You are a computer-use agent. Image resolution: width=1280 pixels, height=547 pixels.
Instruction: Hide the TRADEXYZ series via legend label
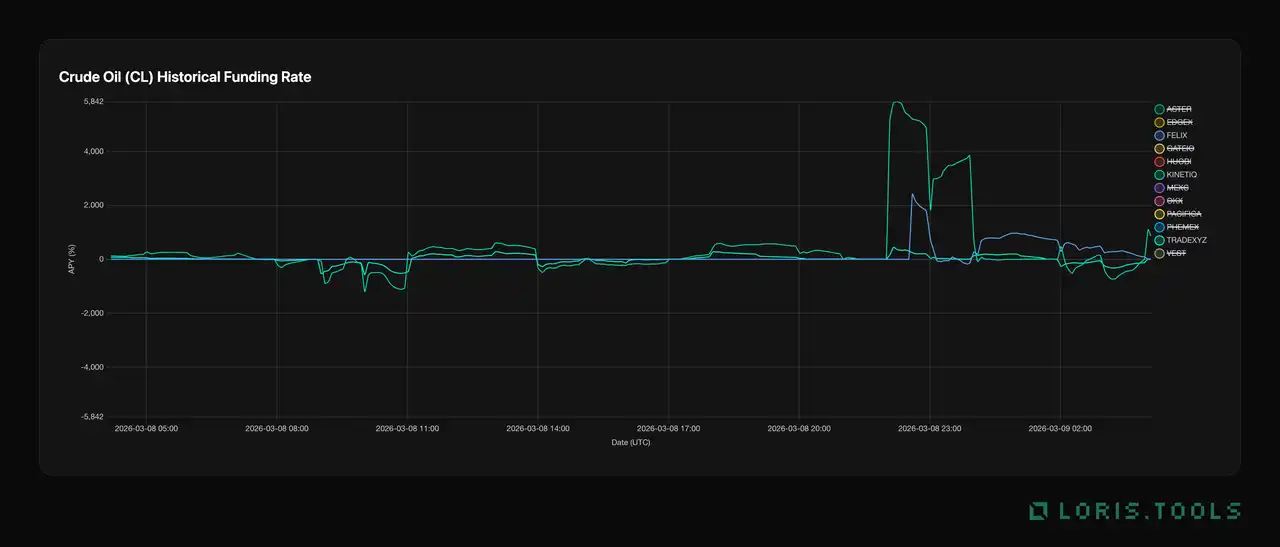click(1186, 240)
